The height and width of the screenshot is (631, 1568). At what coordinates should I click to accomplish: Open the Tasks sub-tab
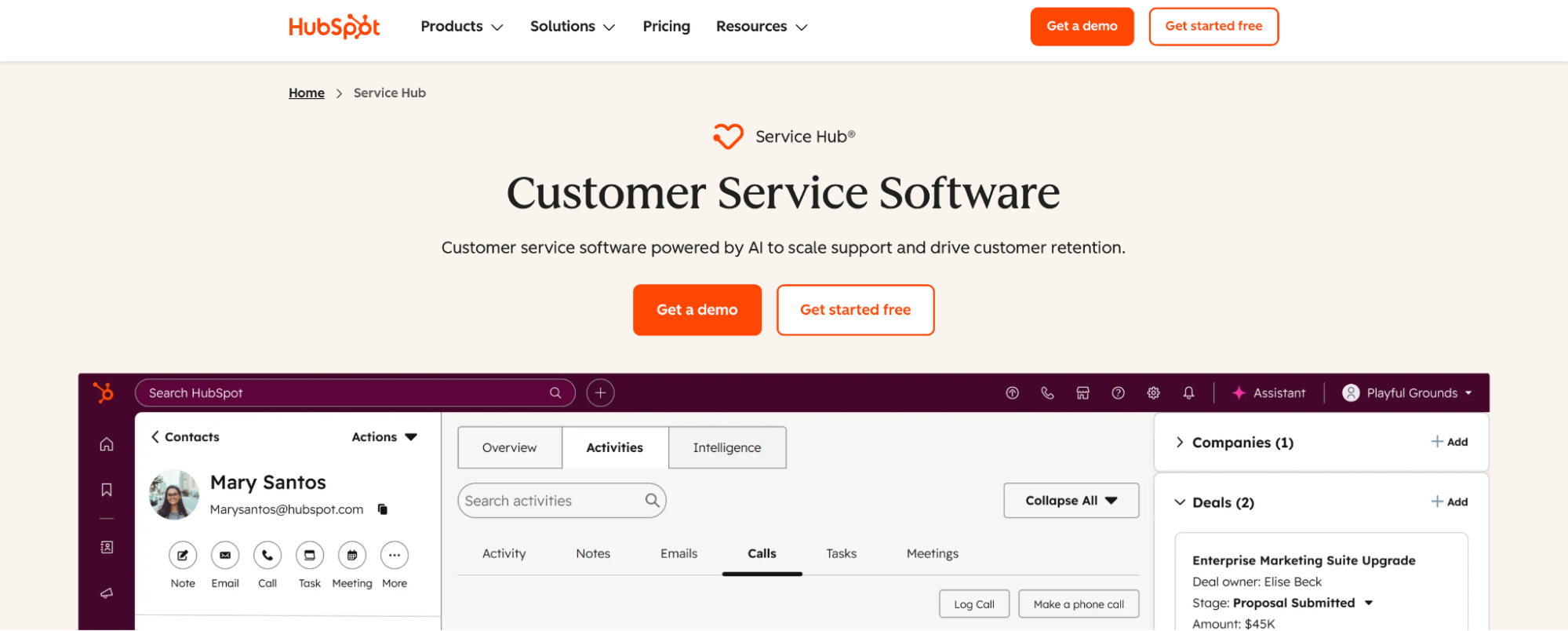(842, 553)
